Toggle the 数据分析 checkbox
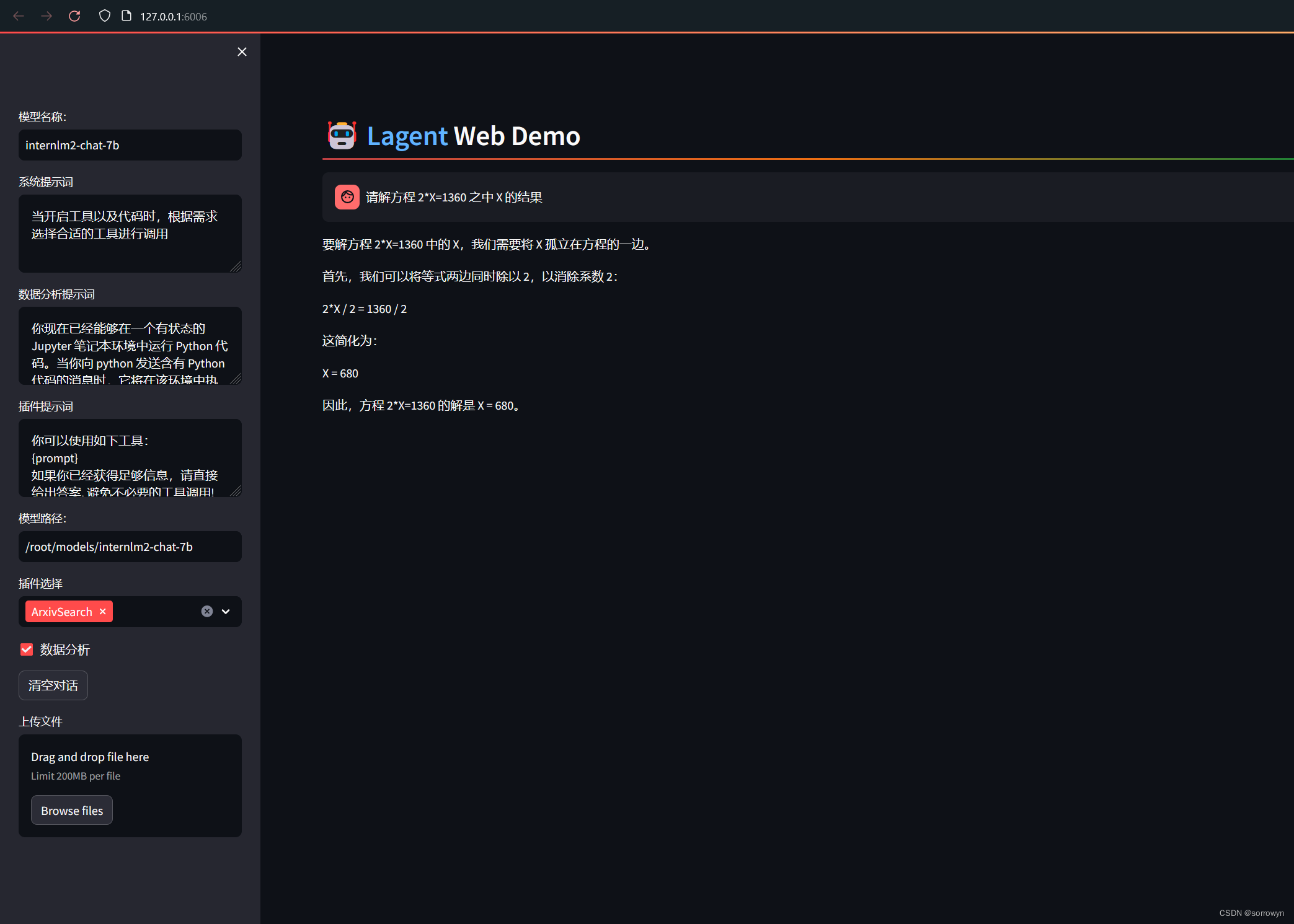This screenshot has height=924, width=1294. [27, 649]
